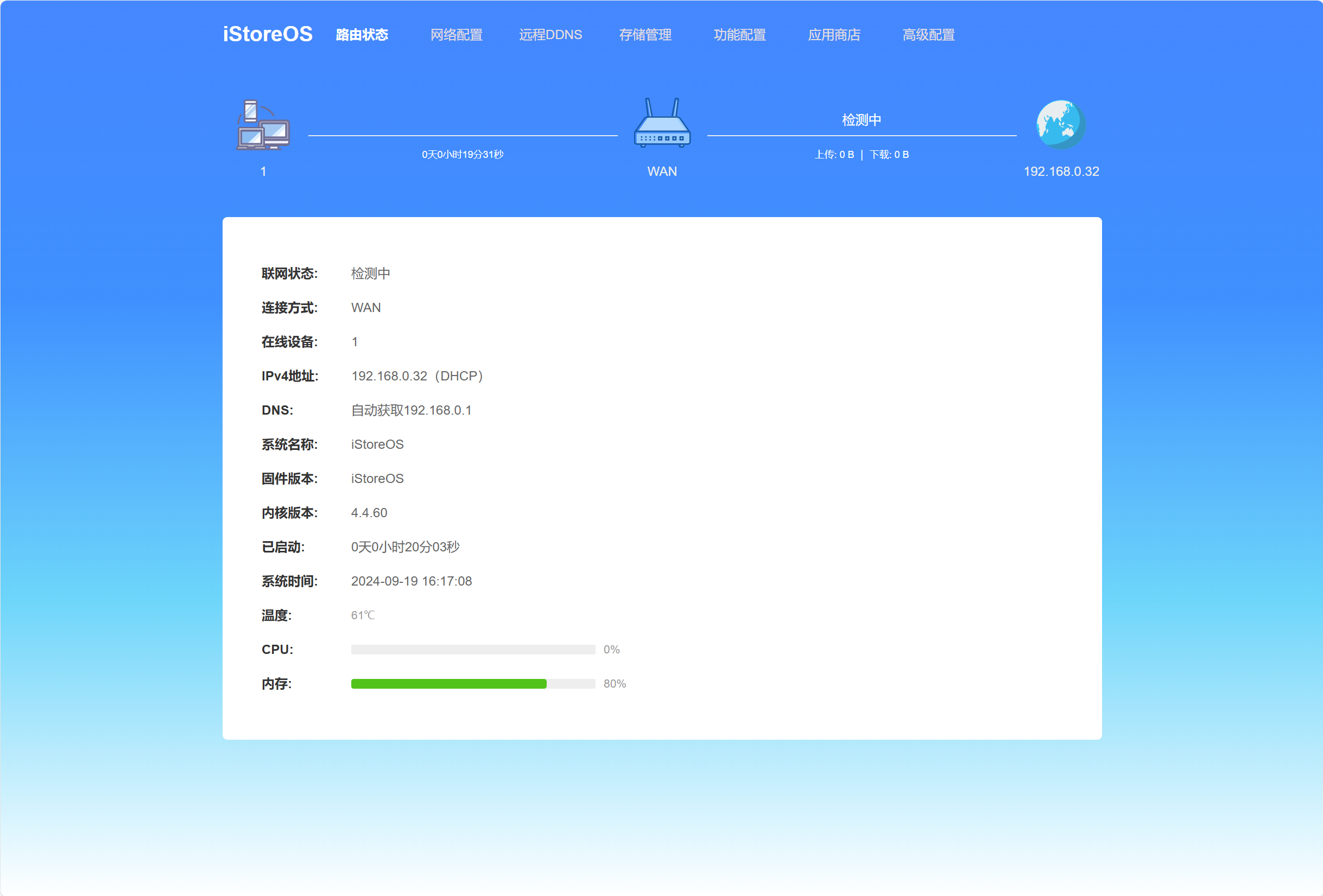1323x896 pixels.
Task: Click the WAN label under the router
Action: (662, 171)
